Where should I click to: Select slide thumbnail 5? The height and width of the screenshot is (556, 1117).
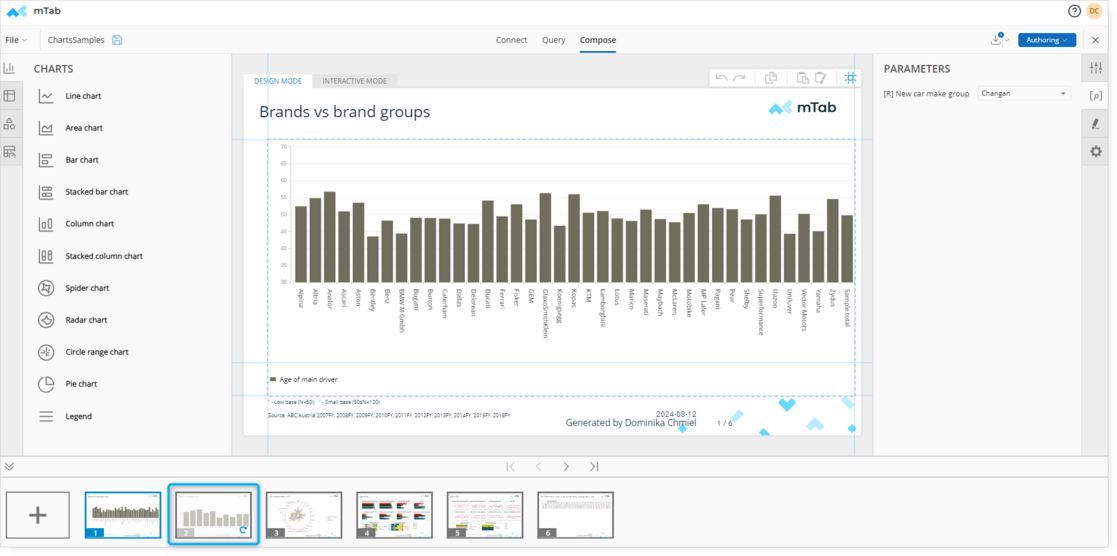[485, 515]
